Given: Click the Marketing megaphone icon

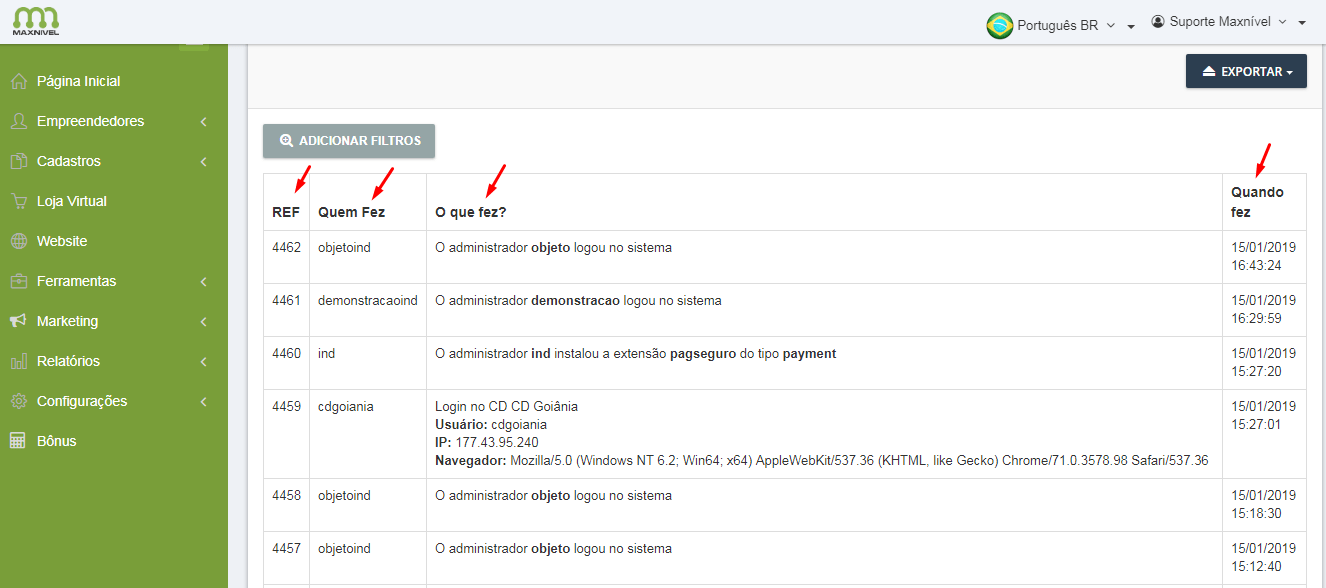Looking at the screenshot, I should [x=18, y=321].
